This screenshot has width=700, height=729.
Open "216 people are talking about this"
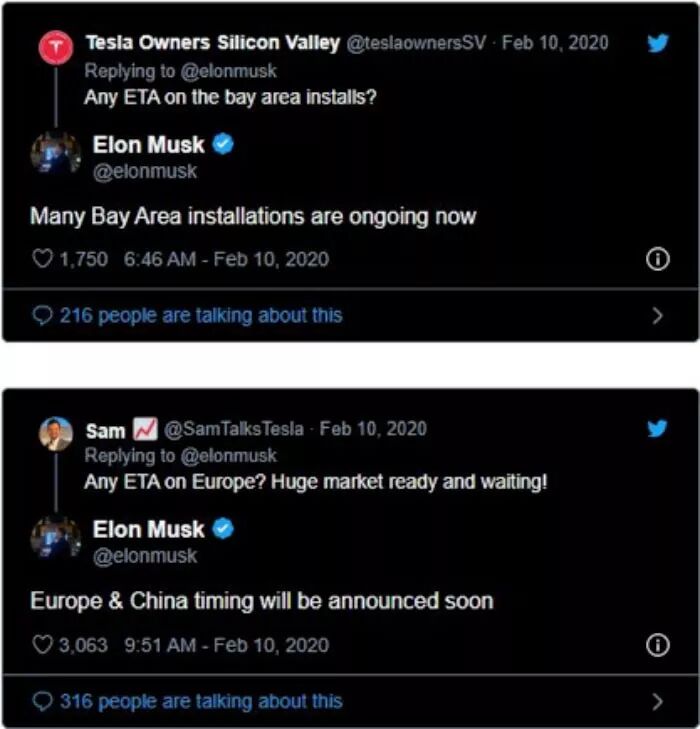200,316
